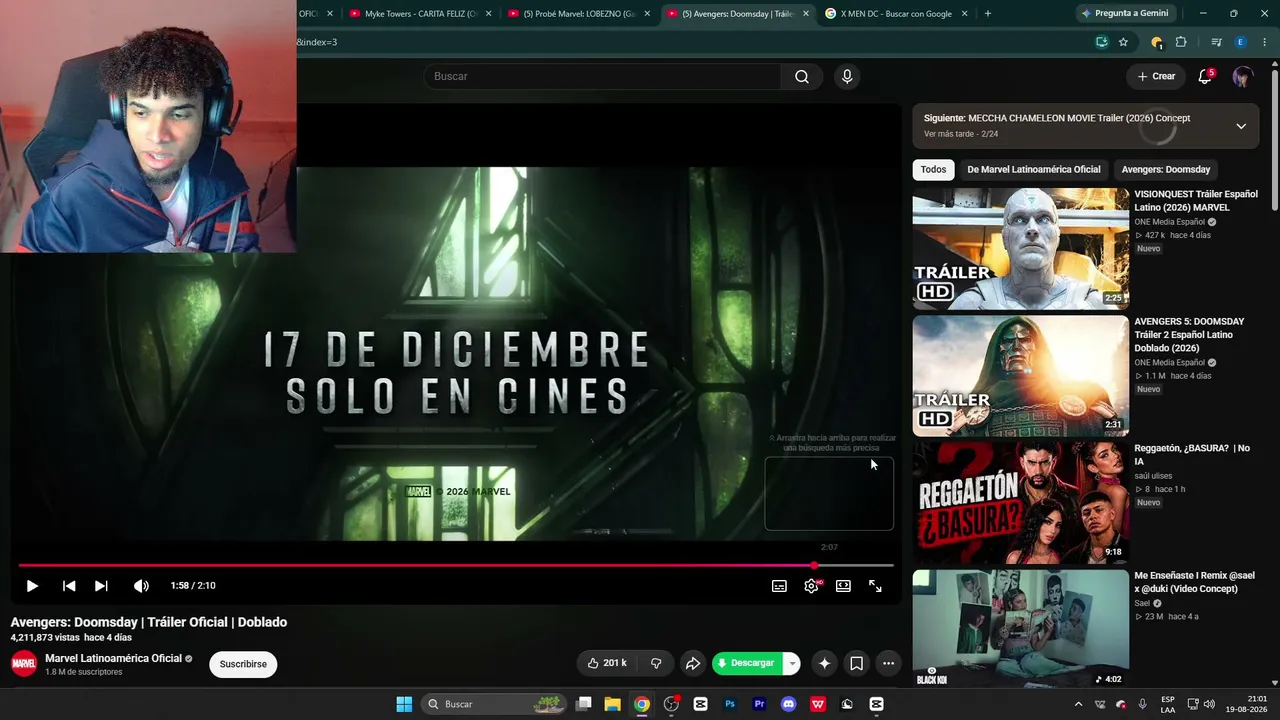Open the Reggaetón ¿BASURA? video thumbnail

pos(1020,503)
